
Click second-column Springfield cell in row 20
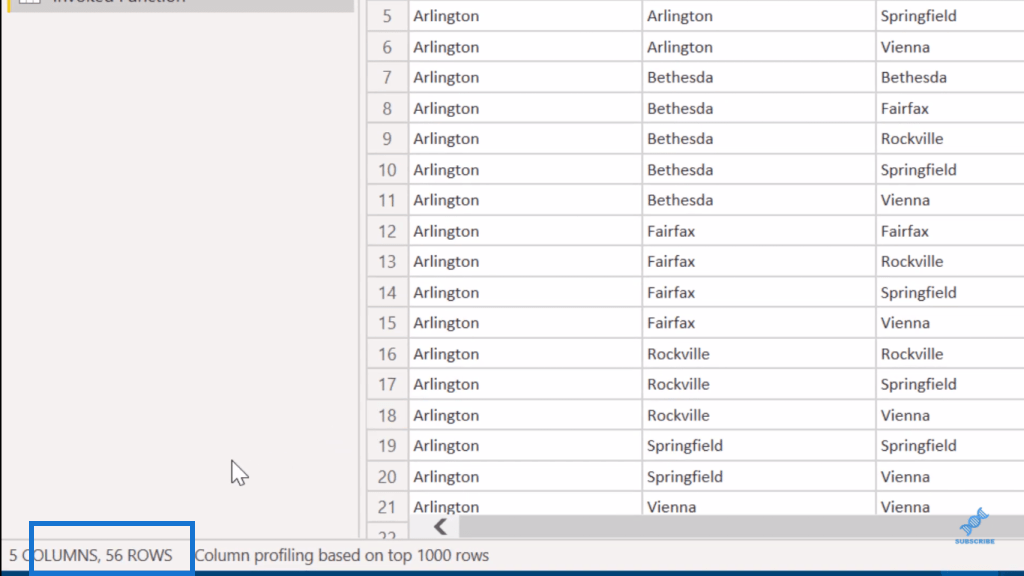coord(759,477)
